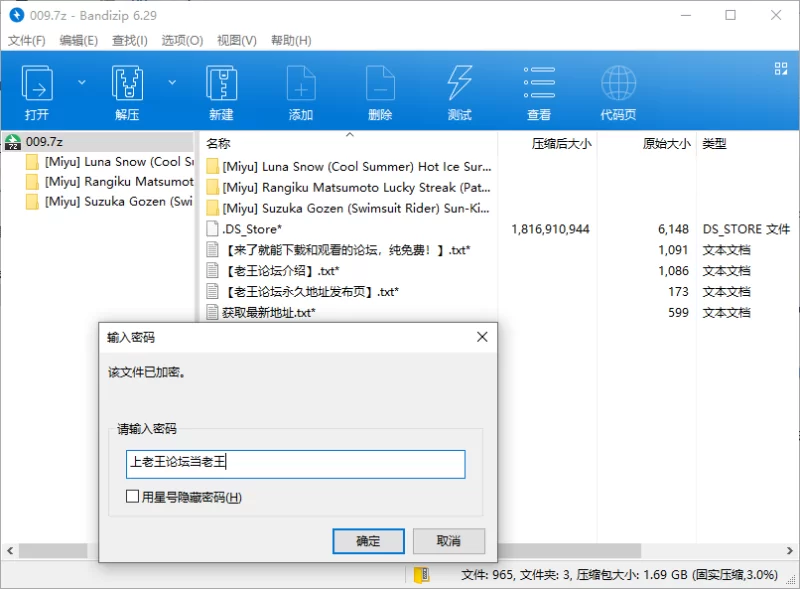This screenshot has height=589, width=800.
Task: Toggle 用星号隐藏密码 checkbox
Action: tap(132, 496)
